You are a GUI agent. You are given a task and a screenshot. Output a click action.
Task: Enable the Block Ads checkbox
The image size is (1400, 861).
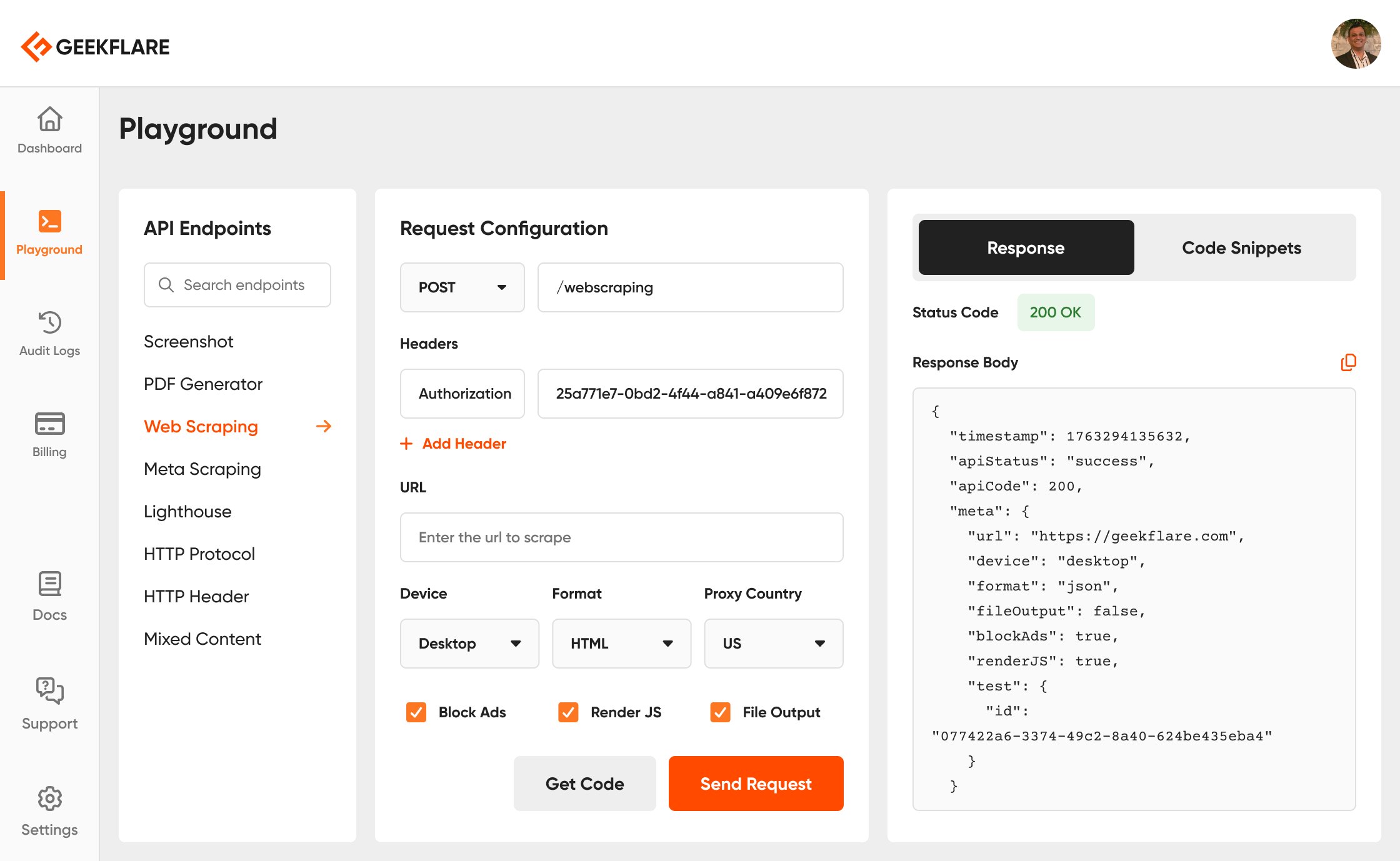click(x=416, y=712)
